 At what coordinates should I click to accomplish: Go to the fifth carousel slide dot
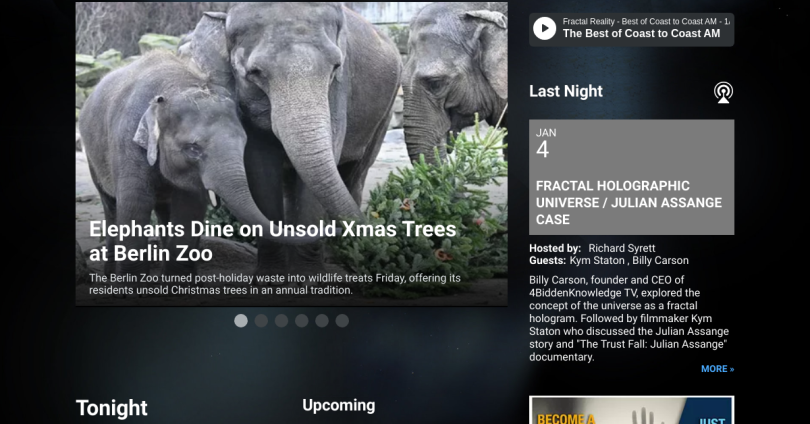pos(322,321)
